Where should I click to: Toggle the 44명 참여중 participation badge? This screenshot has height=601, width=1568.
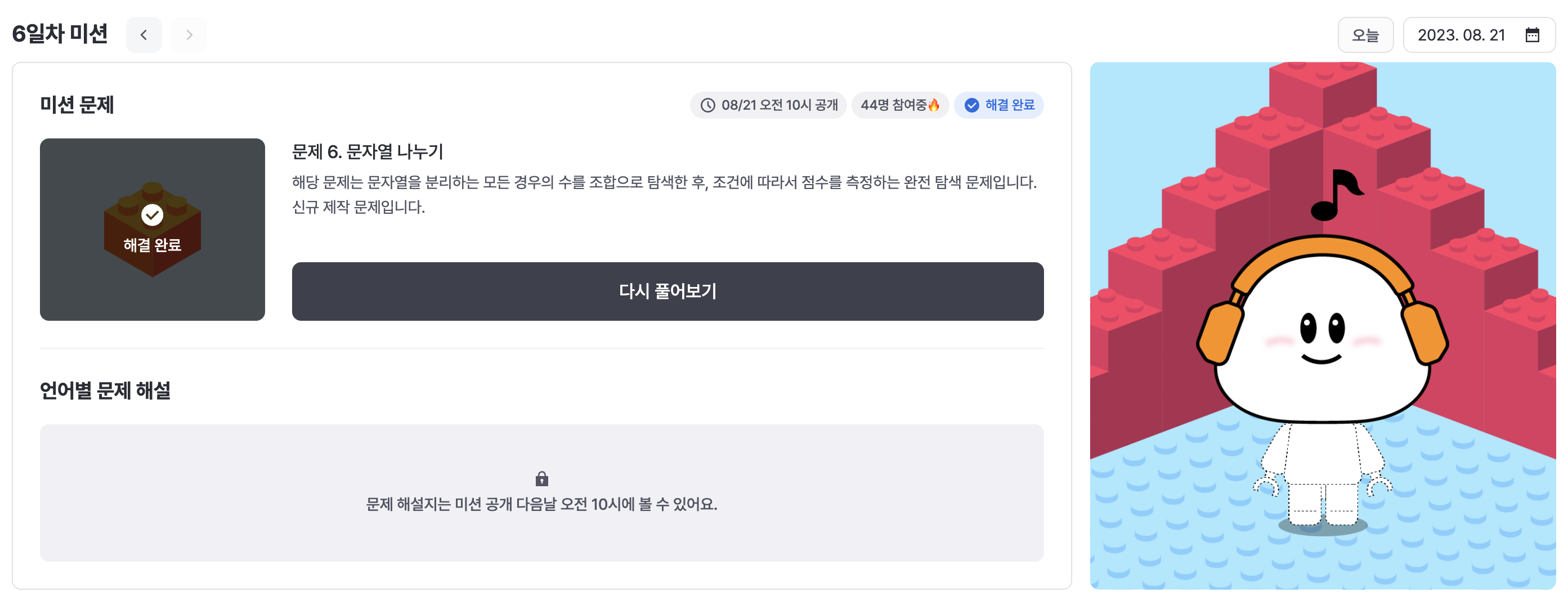point(901,105)
